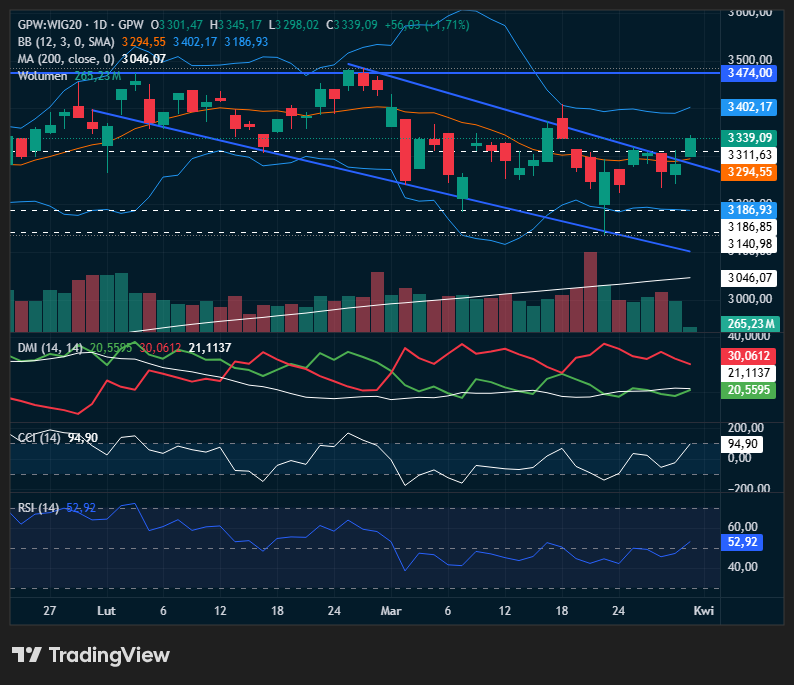Screen dimensions: 794x685
Task: Click the Mar date label on time axis
Action: coord(391,610)
